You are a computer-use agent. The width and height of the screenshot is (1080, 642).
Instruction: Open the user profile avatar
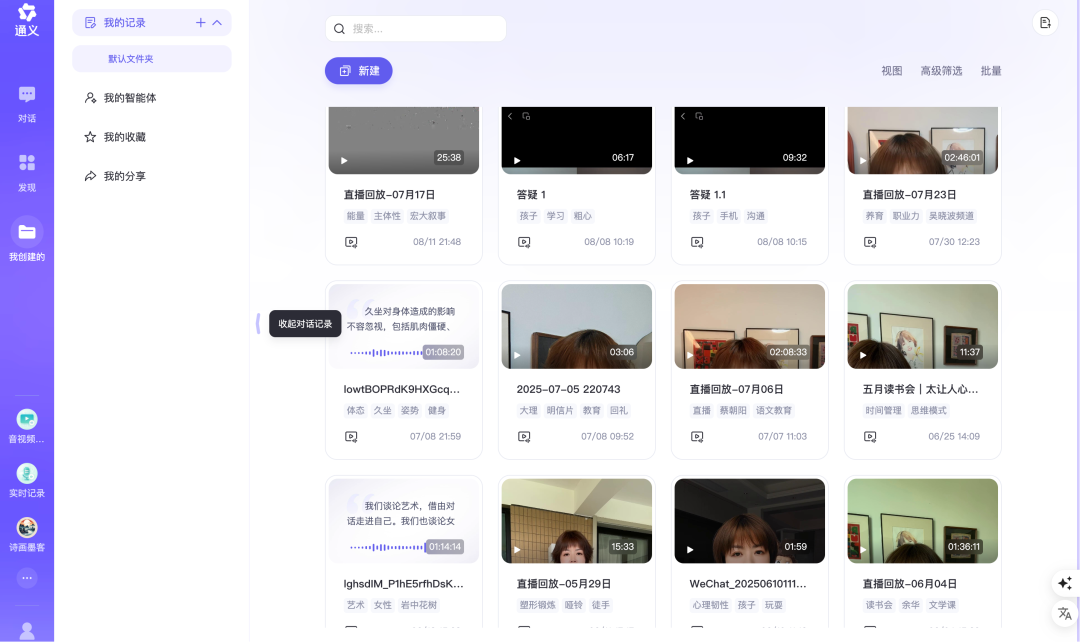[x=27, y=631]
